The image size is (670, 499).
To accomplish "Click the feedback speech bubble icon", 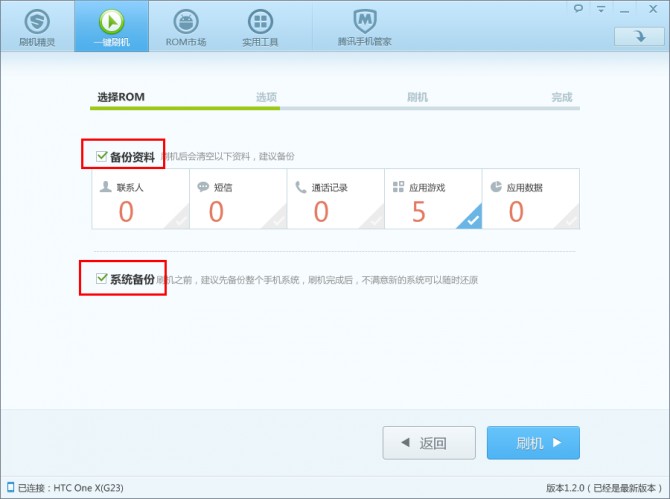I will 578,8.
